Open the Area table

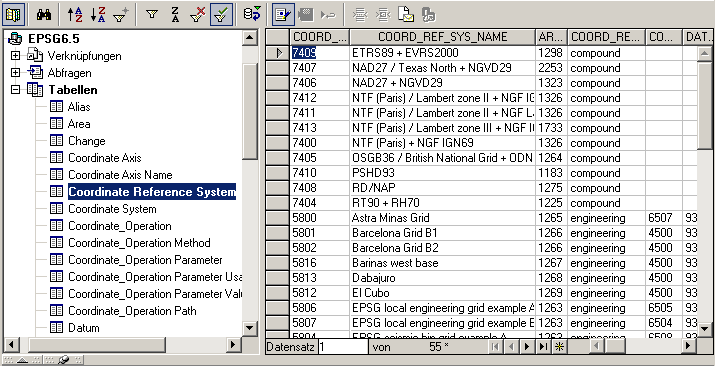pyautogui.click(x=79, y=124)
